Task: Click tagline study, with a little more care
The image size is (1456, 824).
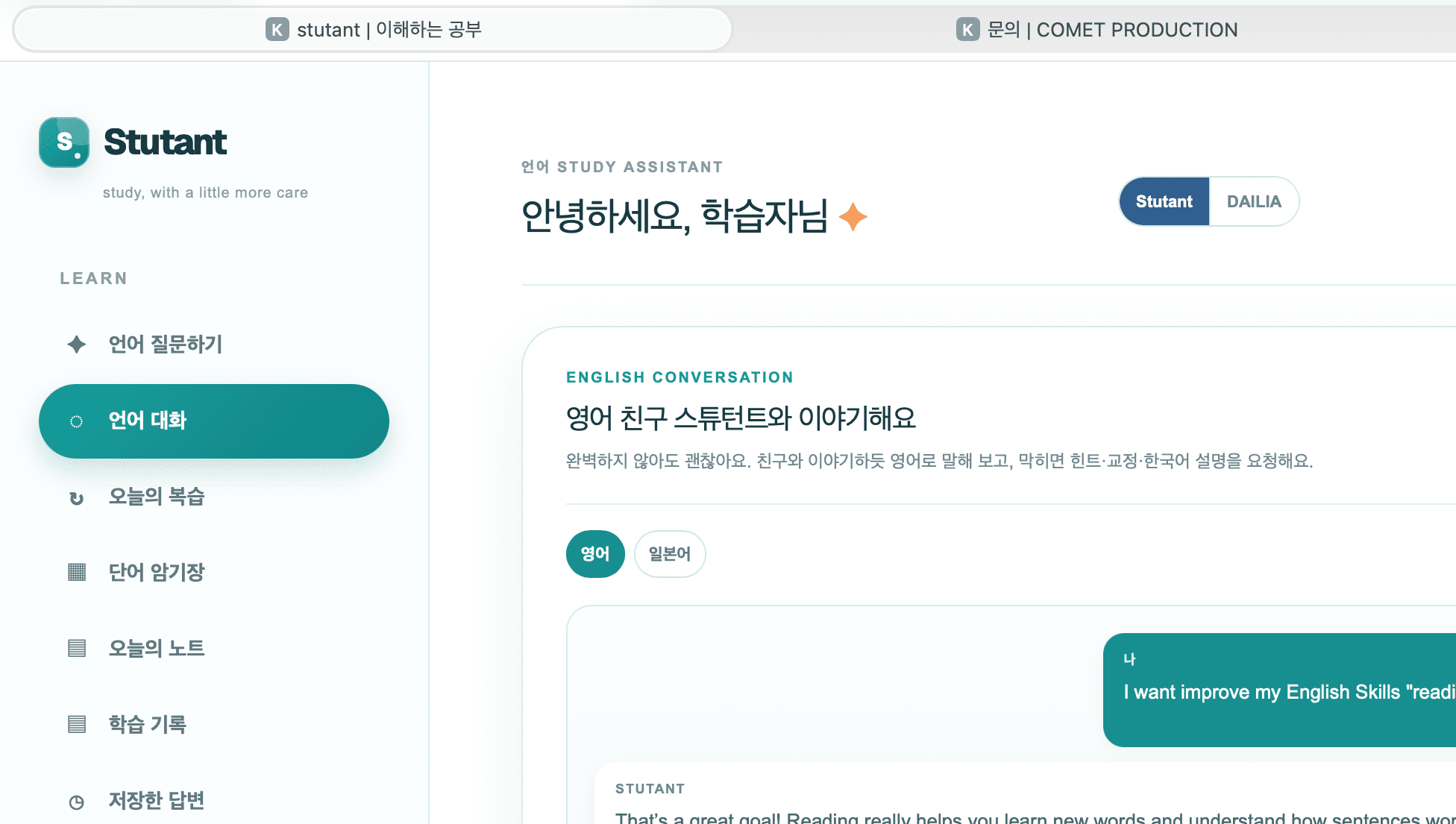Action: pyautogui.click(x=205, y=192)
